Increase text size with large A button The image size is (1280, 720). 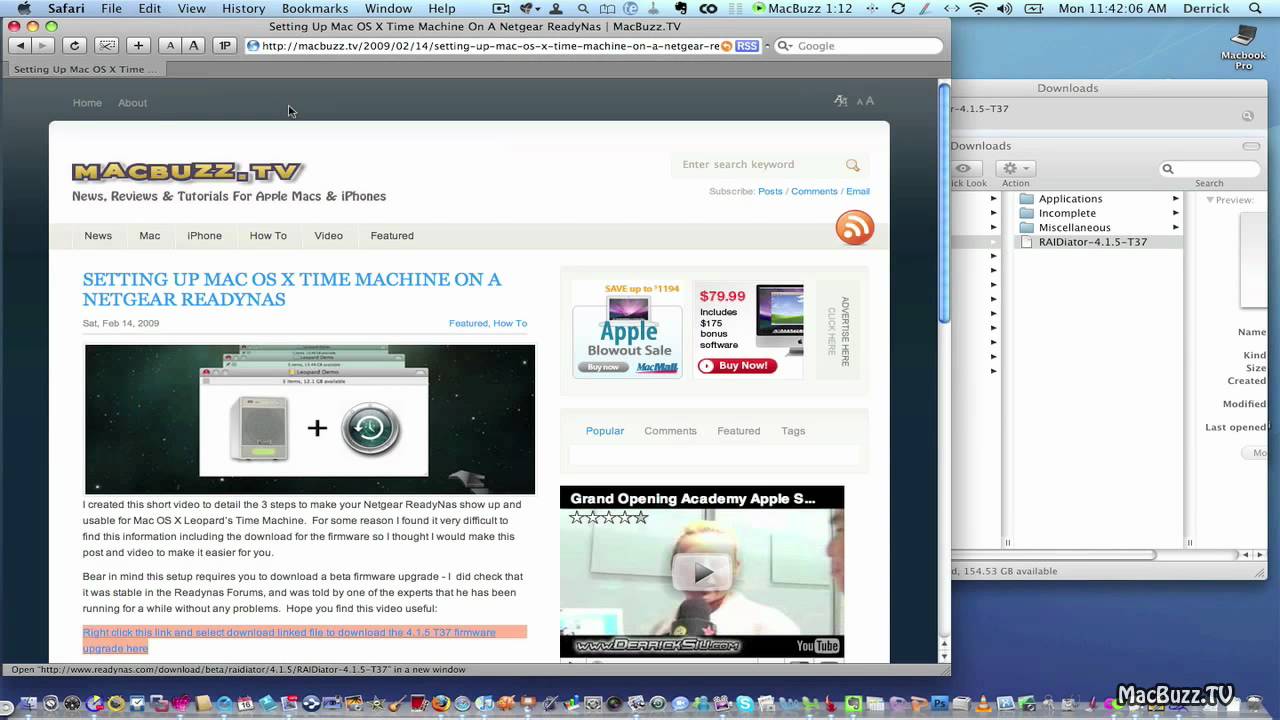pos(194,45)
